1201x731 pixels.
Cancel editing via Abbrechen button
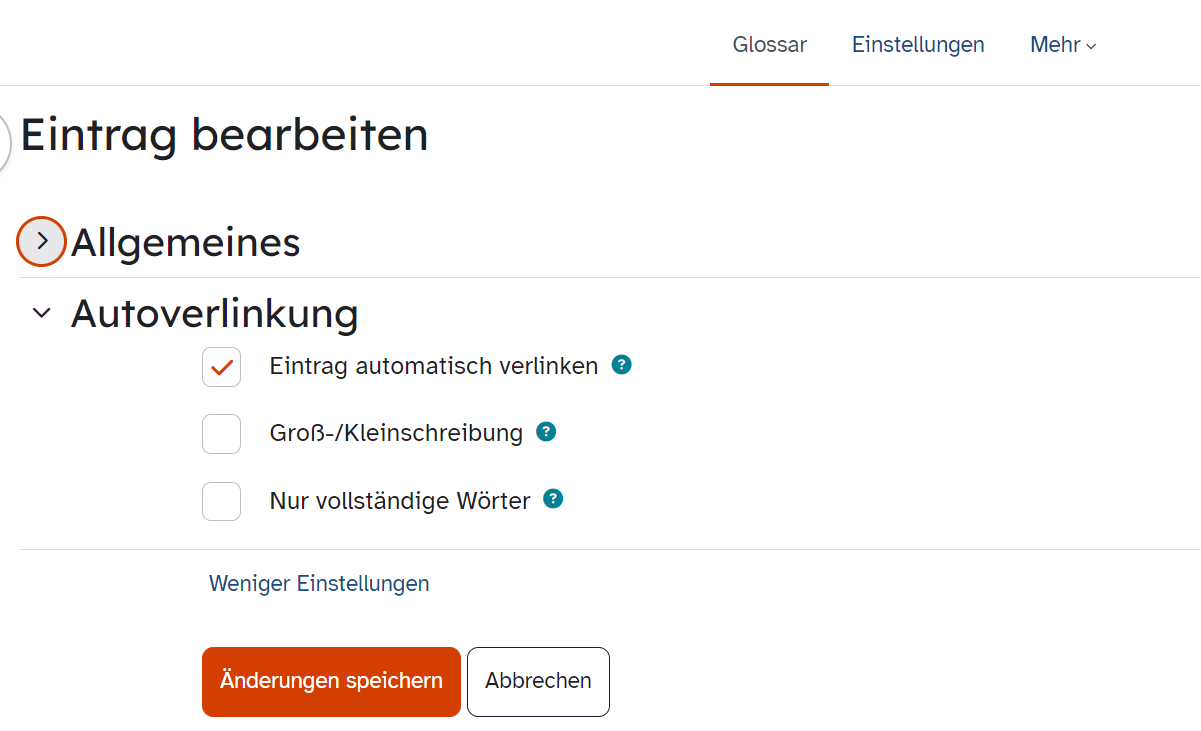[x=538, y=682]
